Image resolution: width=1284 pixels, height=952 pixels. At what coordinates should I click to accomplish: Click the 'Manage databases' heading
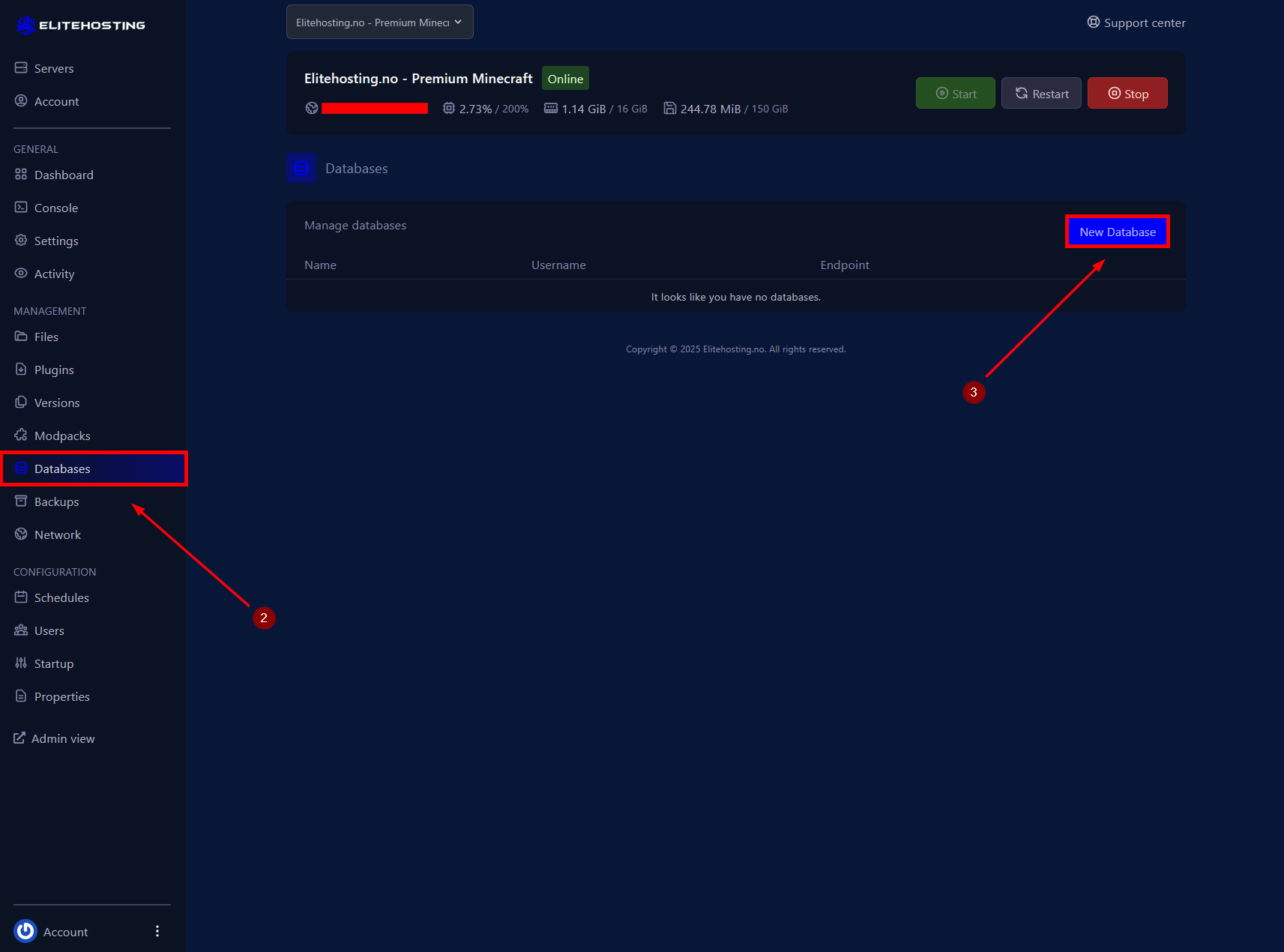355,225
